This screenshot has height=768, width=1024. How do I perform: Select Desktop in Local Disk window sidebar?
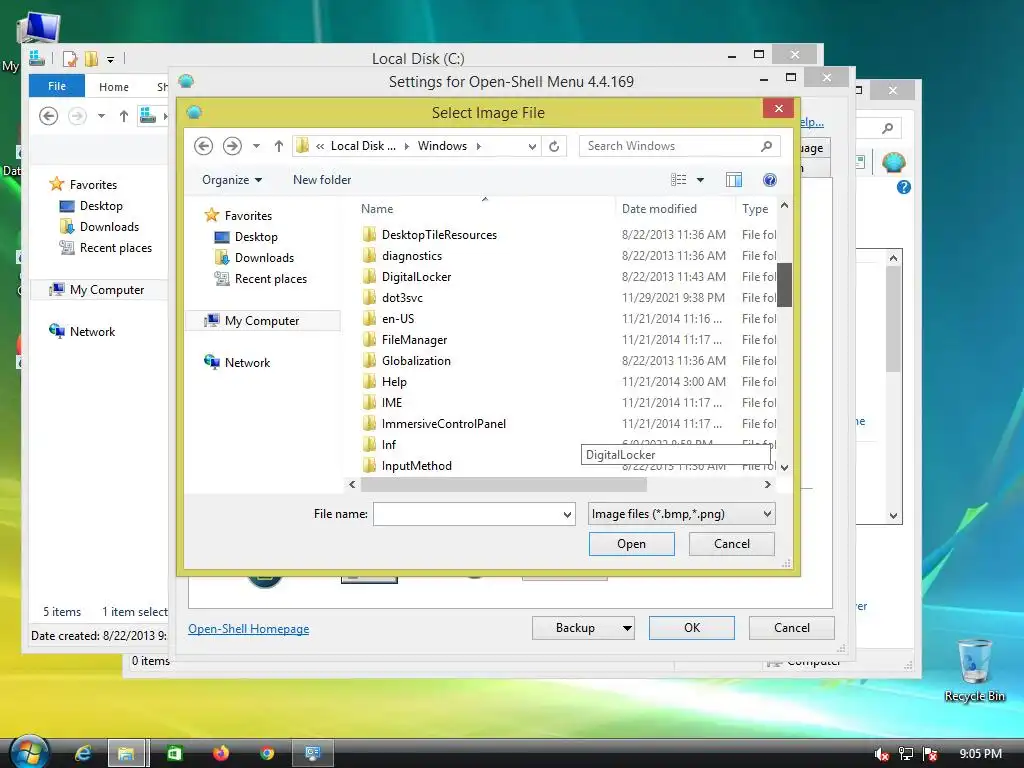(x=101, y=206)
